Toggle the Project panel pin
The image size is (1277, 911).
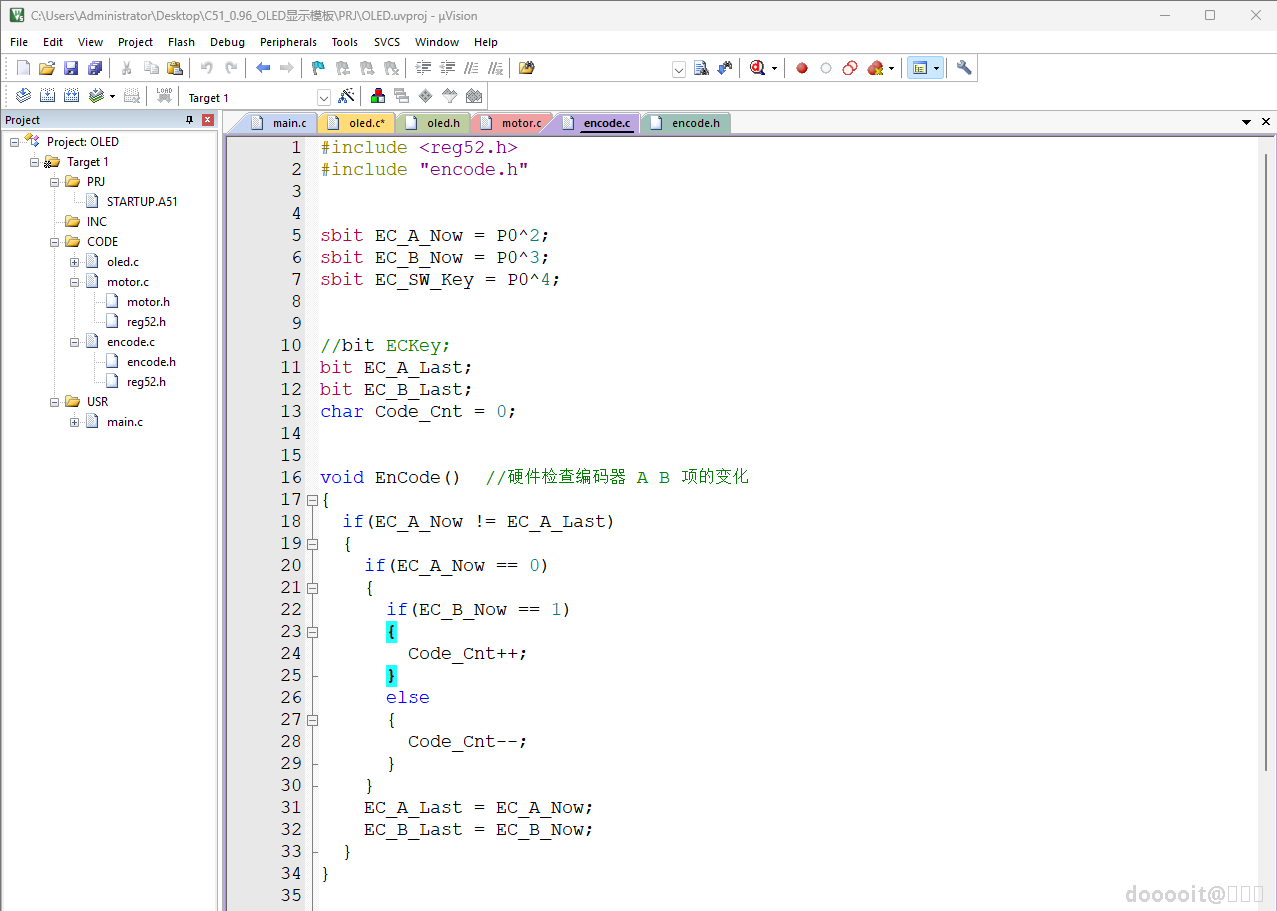tap(190, 120)
